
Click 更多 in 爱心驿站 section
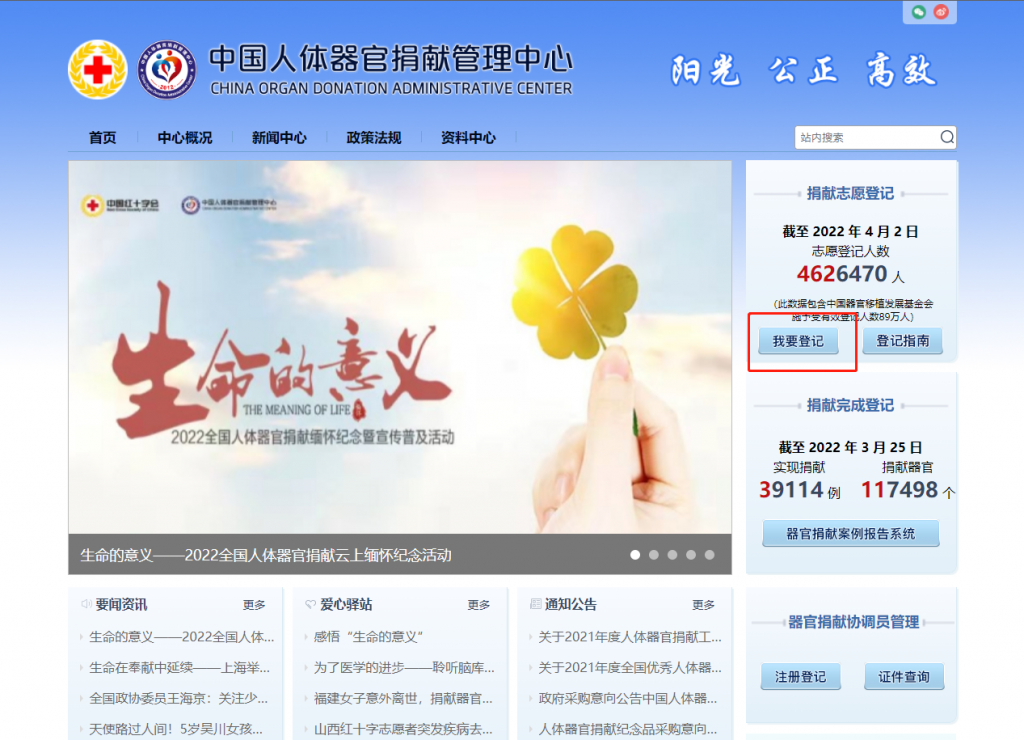pos(479,605)
